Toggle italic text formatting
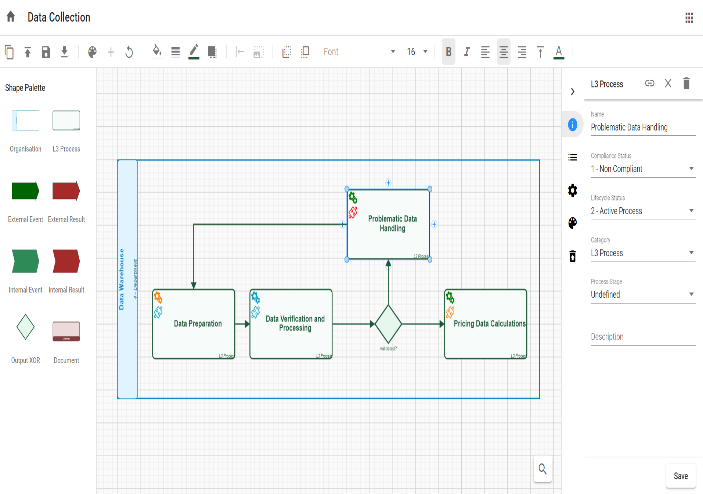The height and width of the screenshot is (494, 703). (467, 51)
